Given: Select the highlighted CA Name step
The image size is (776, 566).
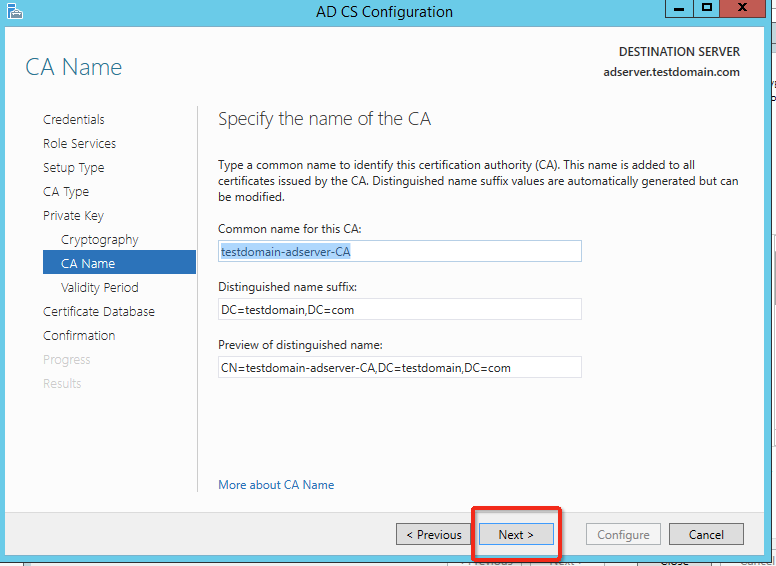Looking at the screenshot, I should (88, 264).
